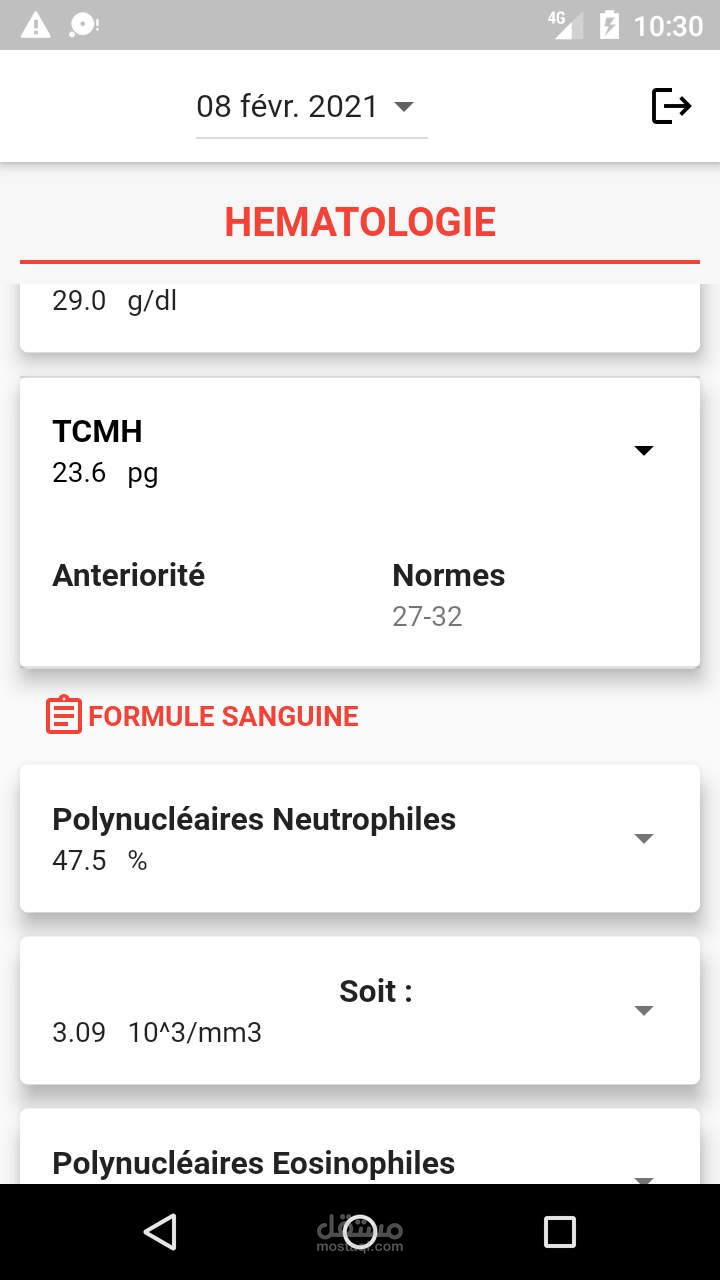The width and height of the screenshot is (720, 1280).
Task: Expand the Soit 3.09 10^3/mm3 card
Action: pos(644,1011)
